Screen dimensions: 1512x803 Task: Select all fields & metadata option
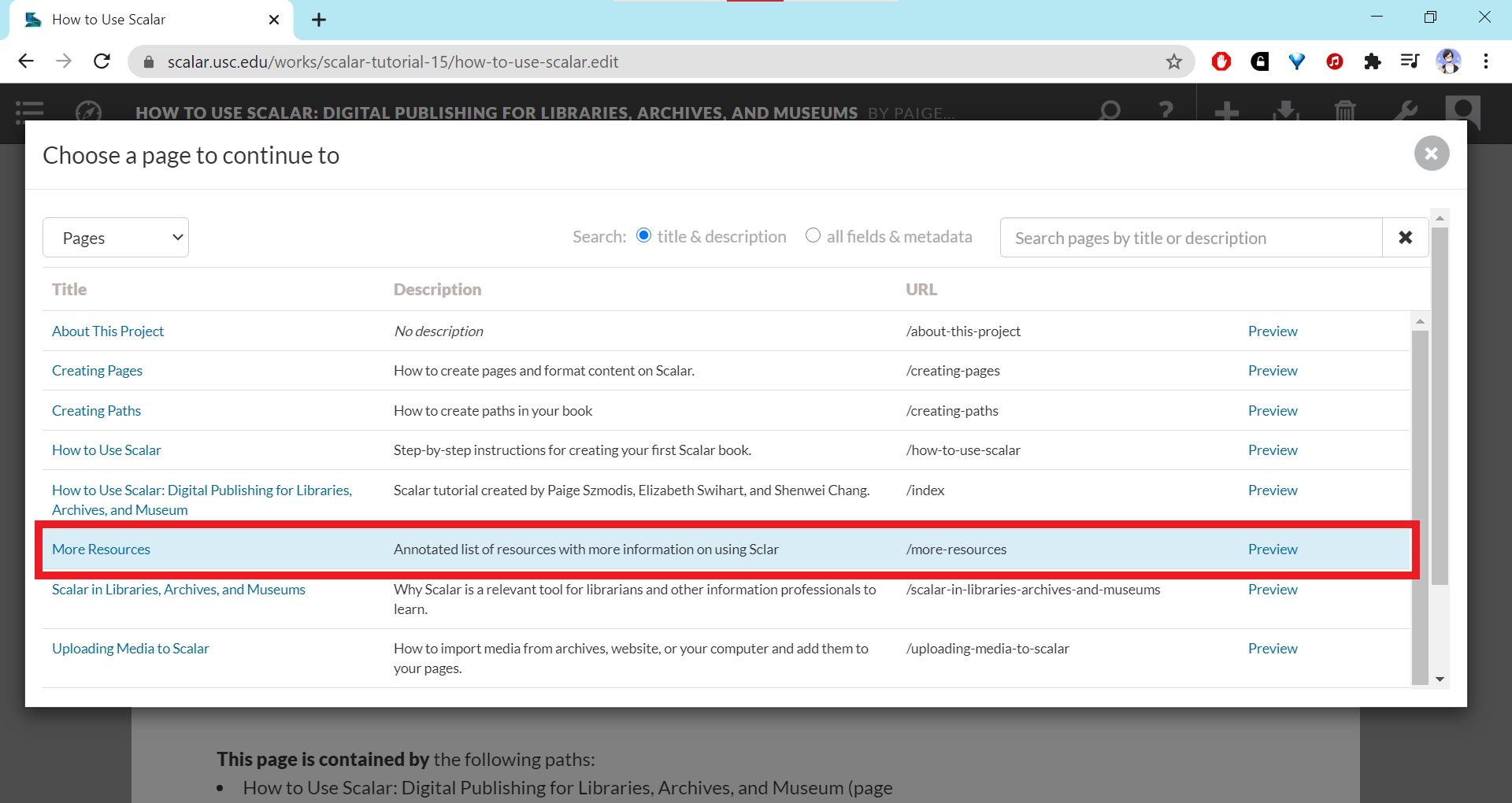(813, 235)
